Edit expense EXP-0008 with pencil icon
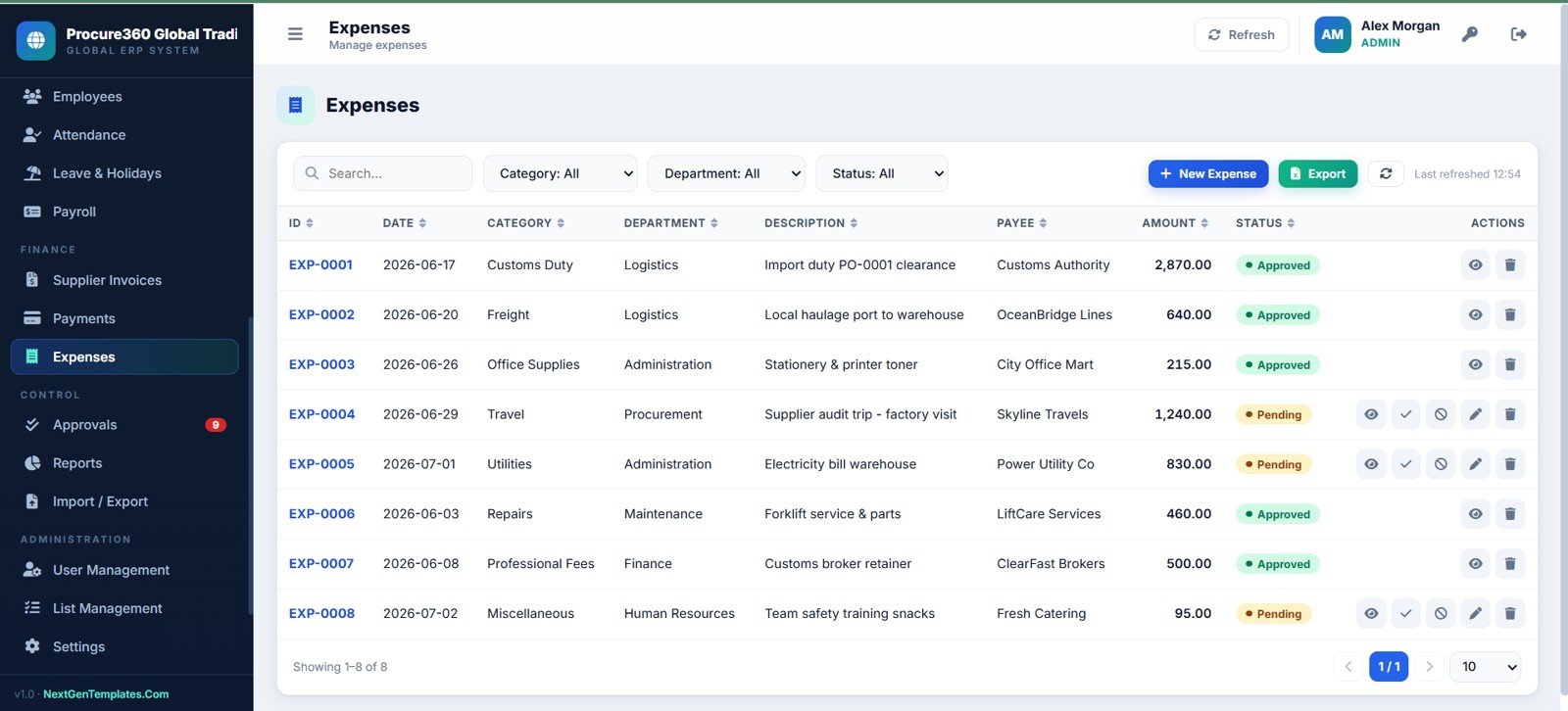Screen dimensions: 1568x711 (1475, 614)
